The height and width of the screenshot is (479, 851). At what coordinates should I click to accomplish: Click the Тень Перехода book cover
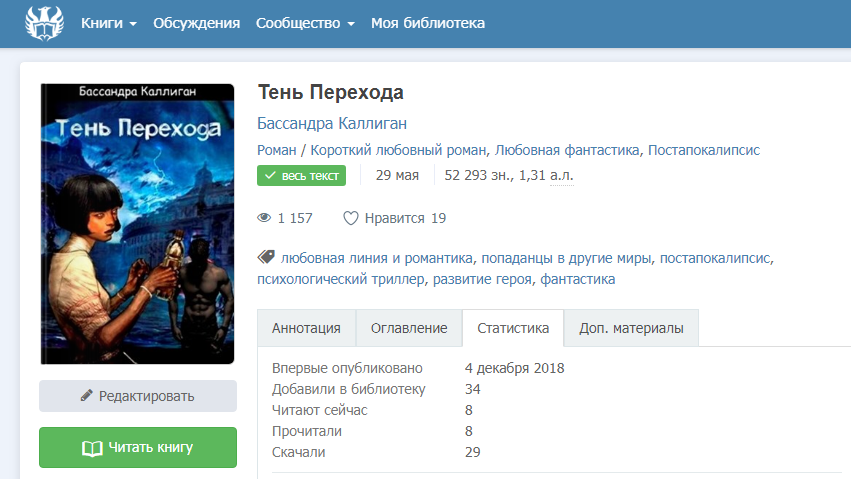pos(137,224)
